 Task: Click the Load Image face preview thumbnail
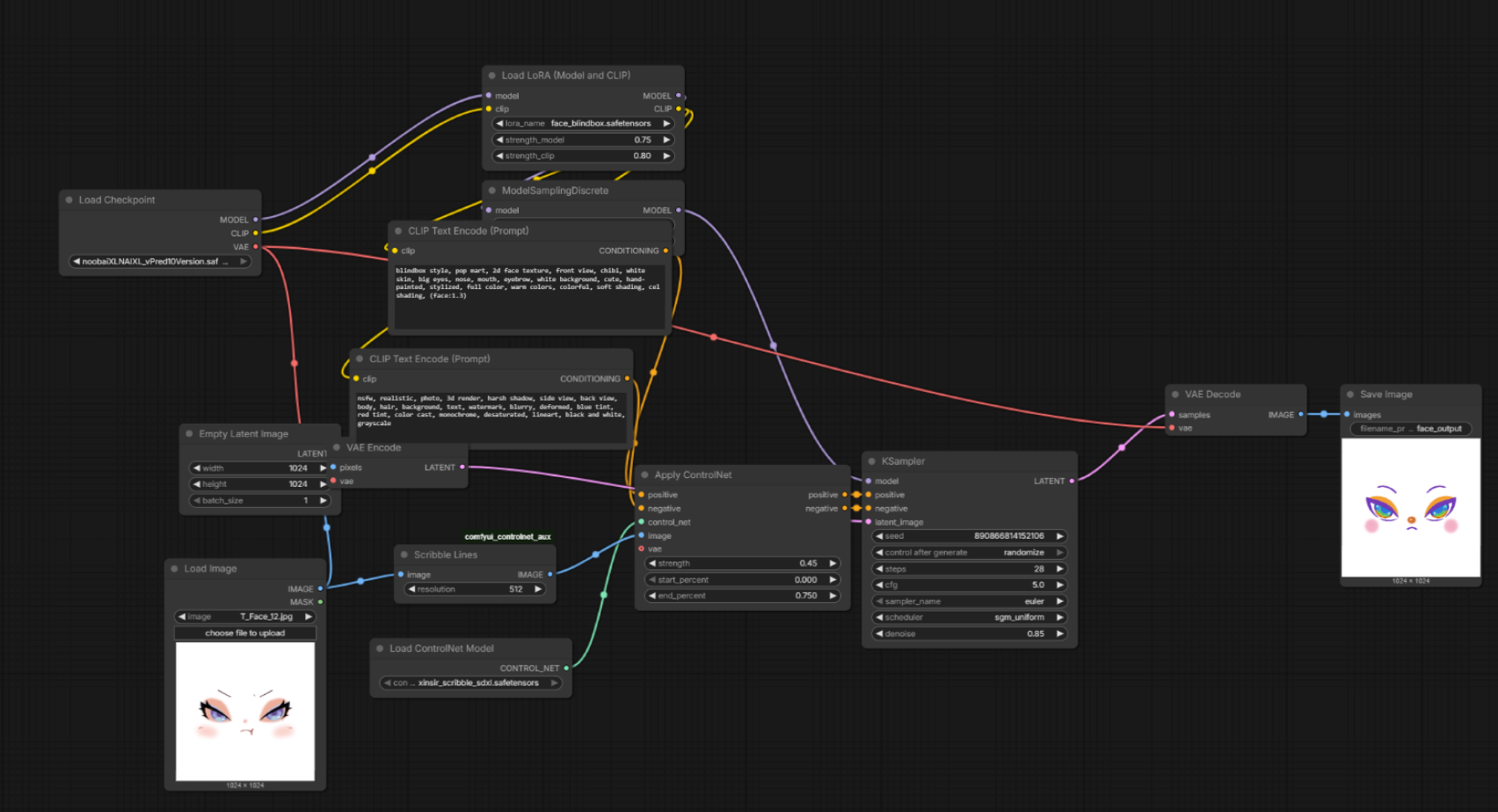pos(245,712)
